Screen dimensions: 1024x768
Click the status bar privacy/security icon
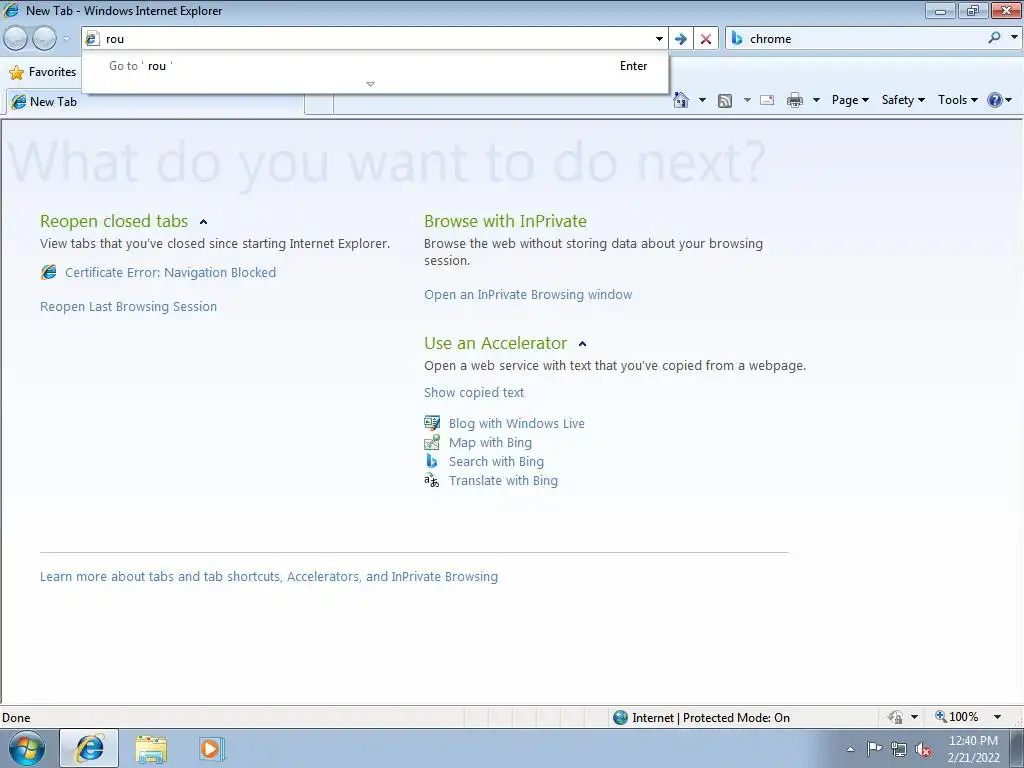coord(895,717)
